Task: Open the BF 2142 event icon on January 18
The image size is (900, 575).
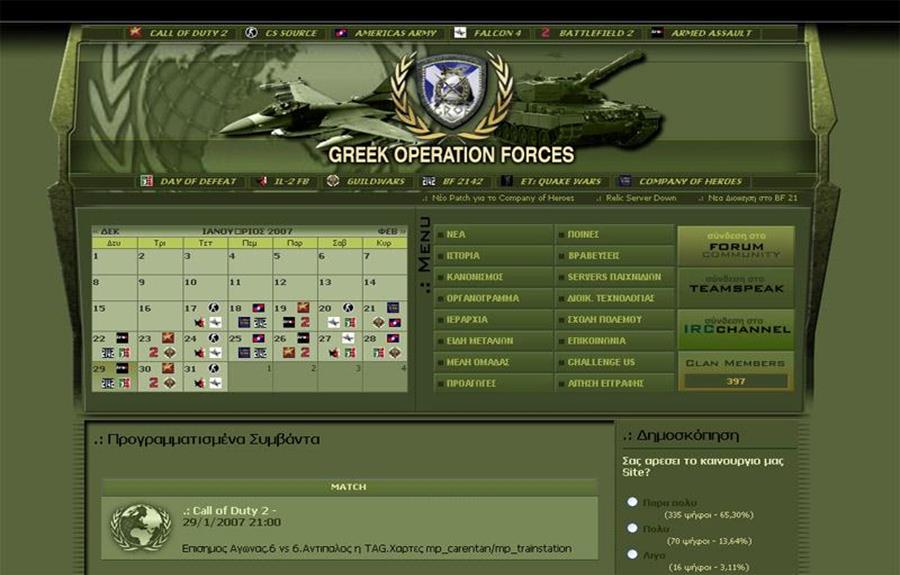Action: point(260,323)
